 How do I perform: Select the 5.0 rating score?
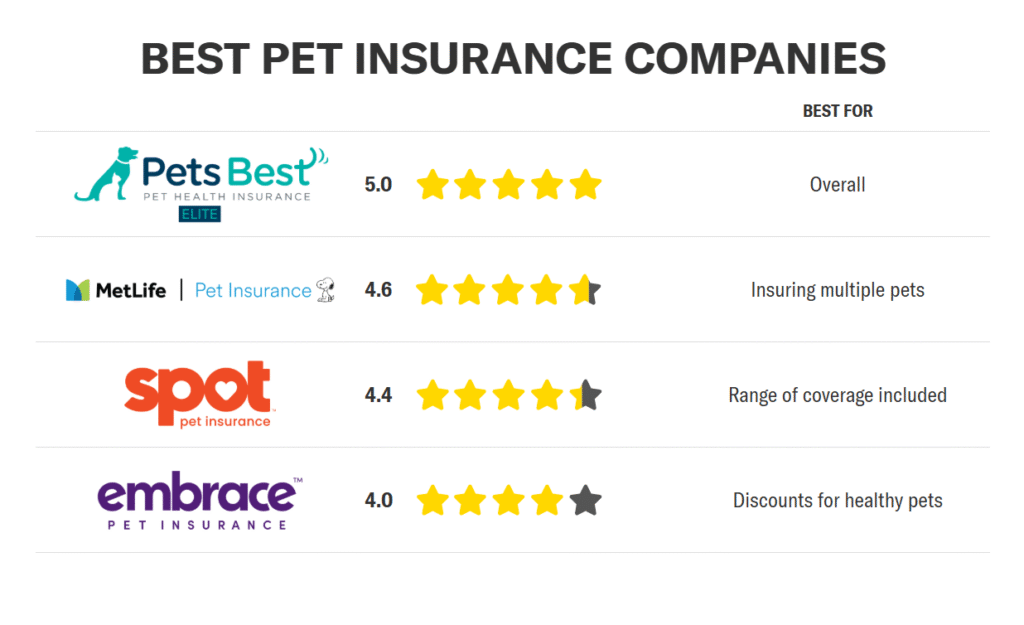(x=378, y=185)
